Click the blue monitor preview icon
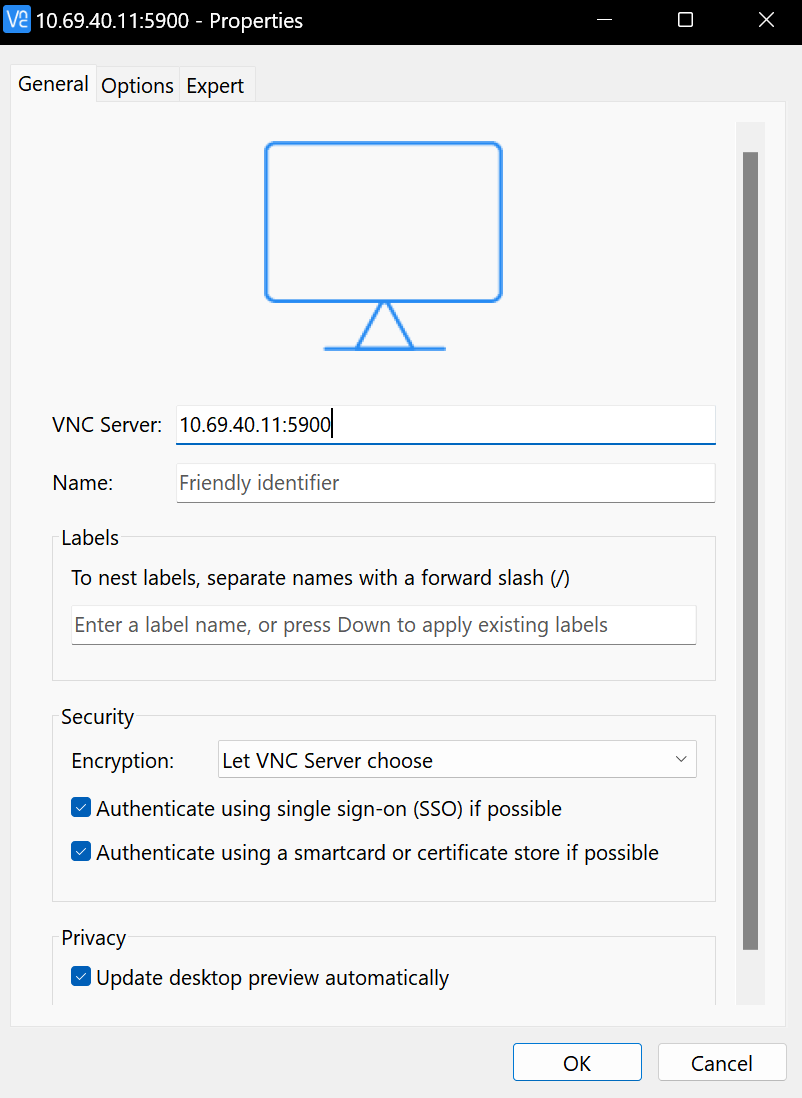Screen dimensions: 802x1098 pyautogui.click(x=383, y=246)
